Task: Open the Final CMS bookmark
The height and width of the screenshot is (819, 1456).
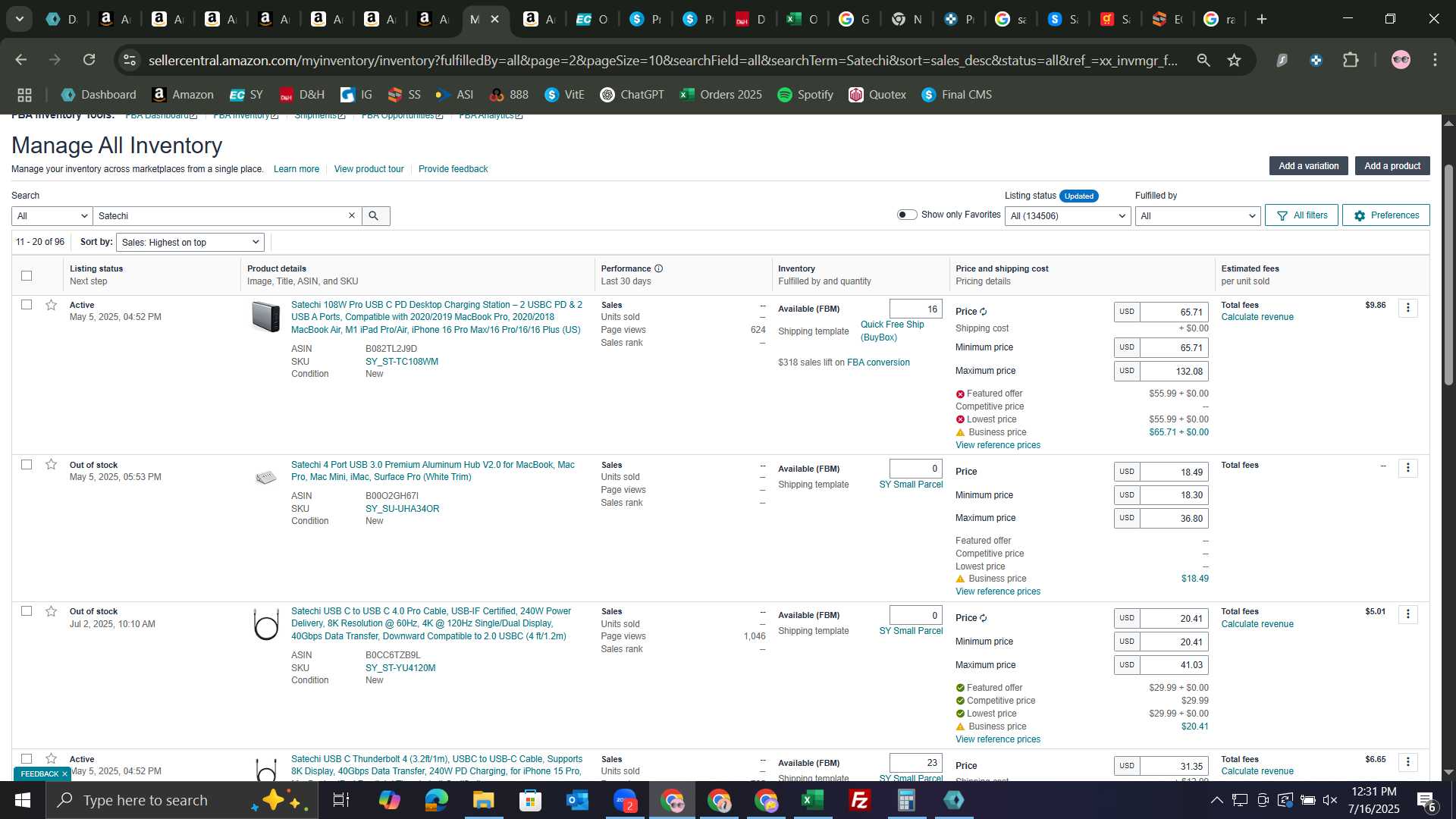Action: tap(956, 95)
